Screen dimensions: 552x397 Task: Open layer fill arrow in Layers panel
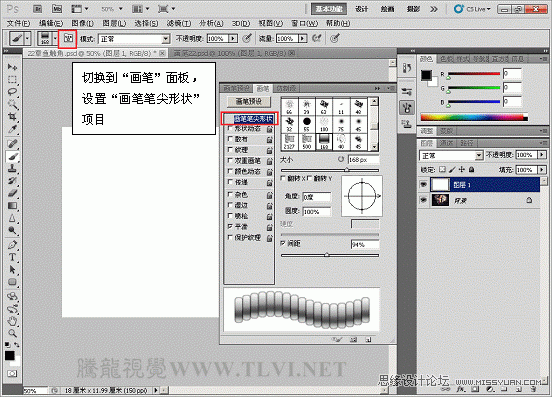point(542,170)
